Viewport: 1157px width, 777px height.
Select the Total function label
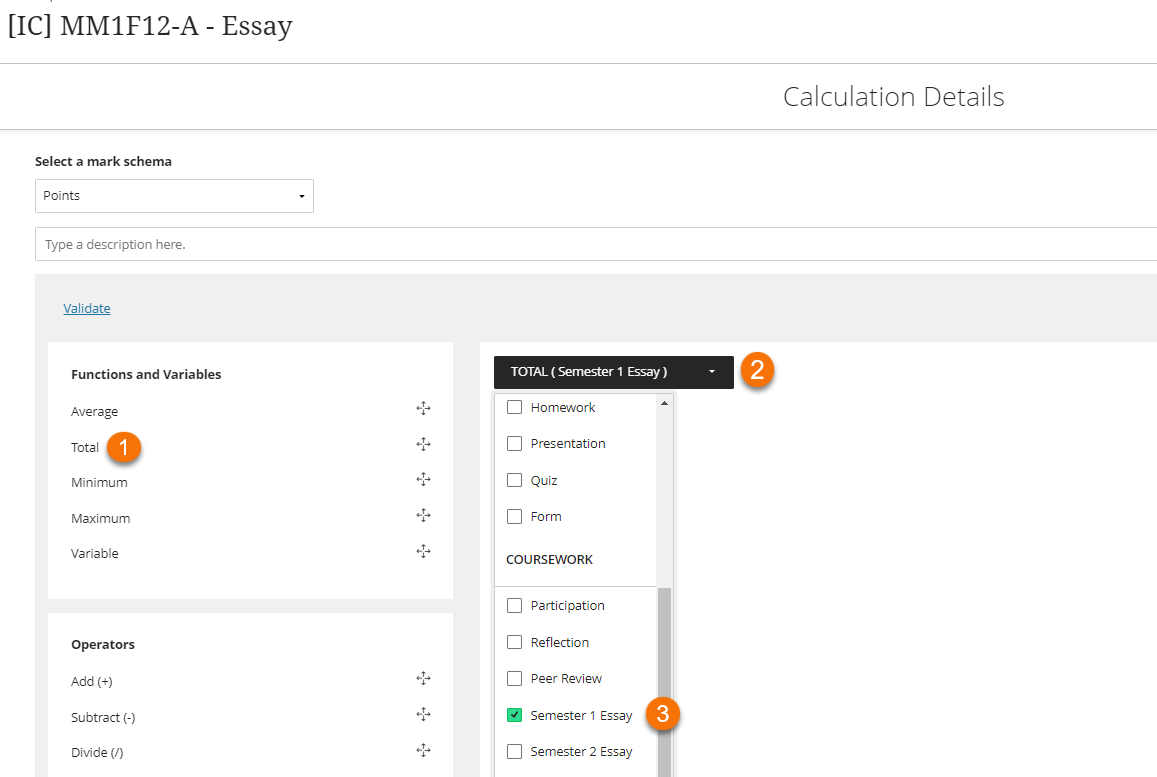(x=85, y=447)
